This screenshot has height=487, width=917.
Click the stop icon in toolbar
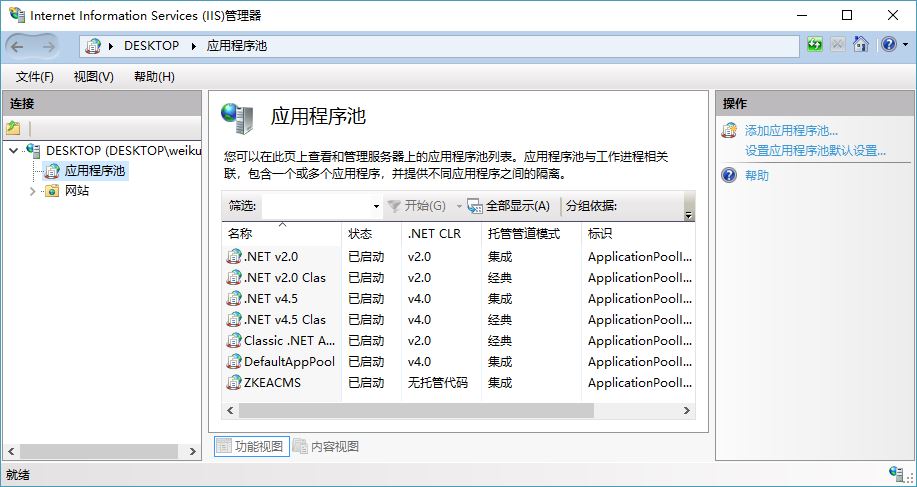837,44
